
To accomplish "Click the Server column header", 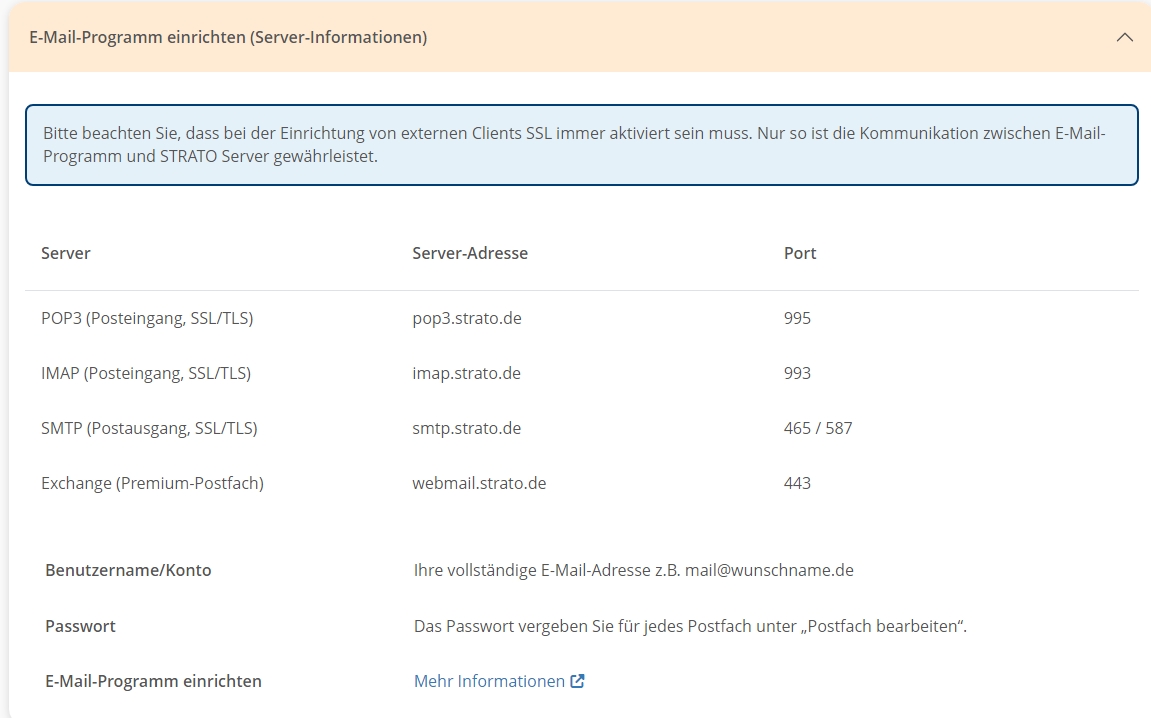I will point(66,253).
